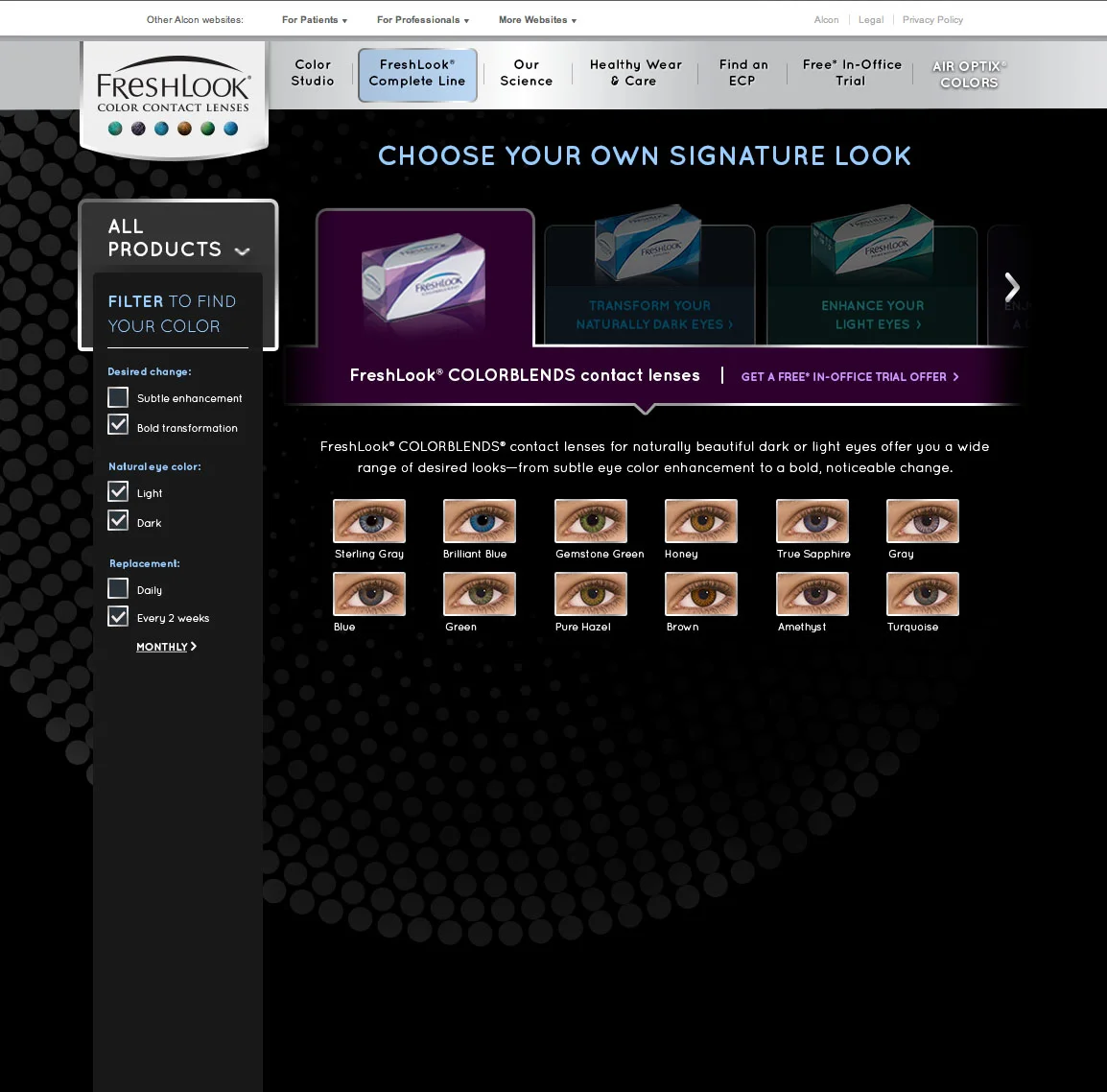Screen dimensions: 1107x1092
Task: Open the More Websites dropdown
Action: pos(537,20)
